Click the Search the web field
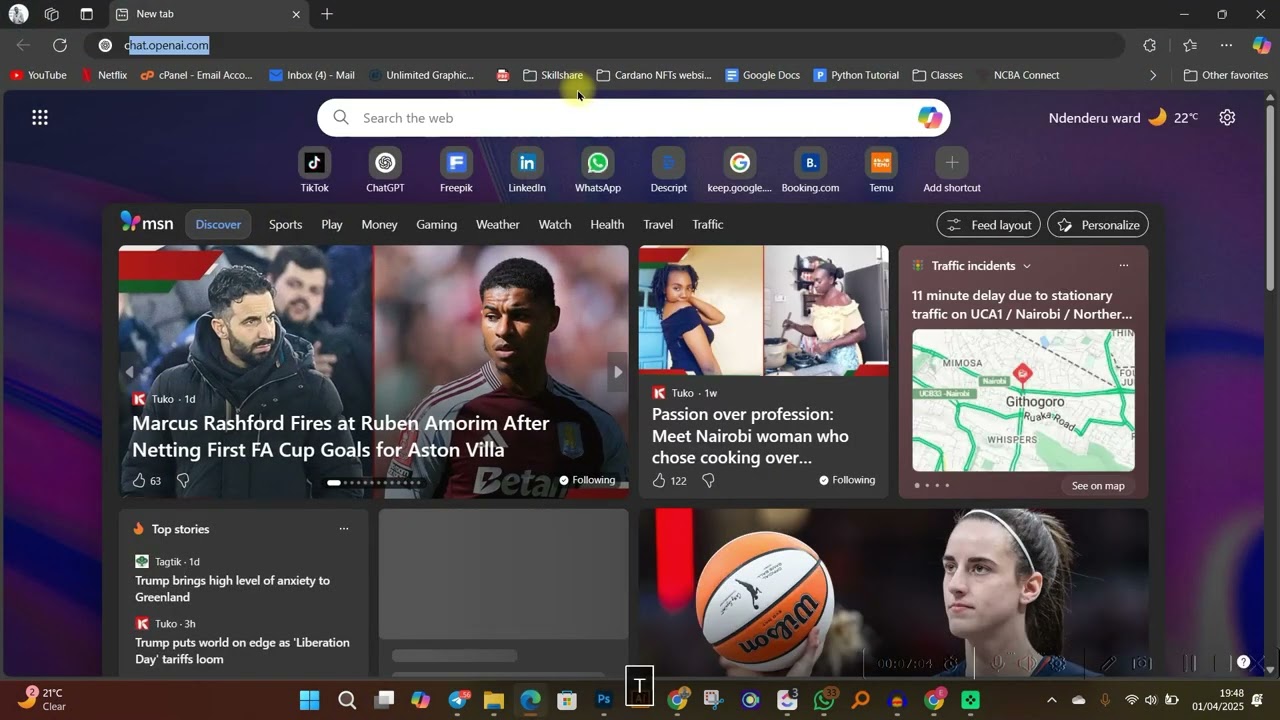The width and height of the screenshot is (1280, 720). coord(633,118)
